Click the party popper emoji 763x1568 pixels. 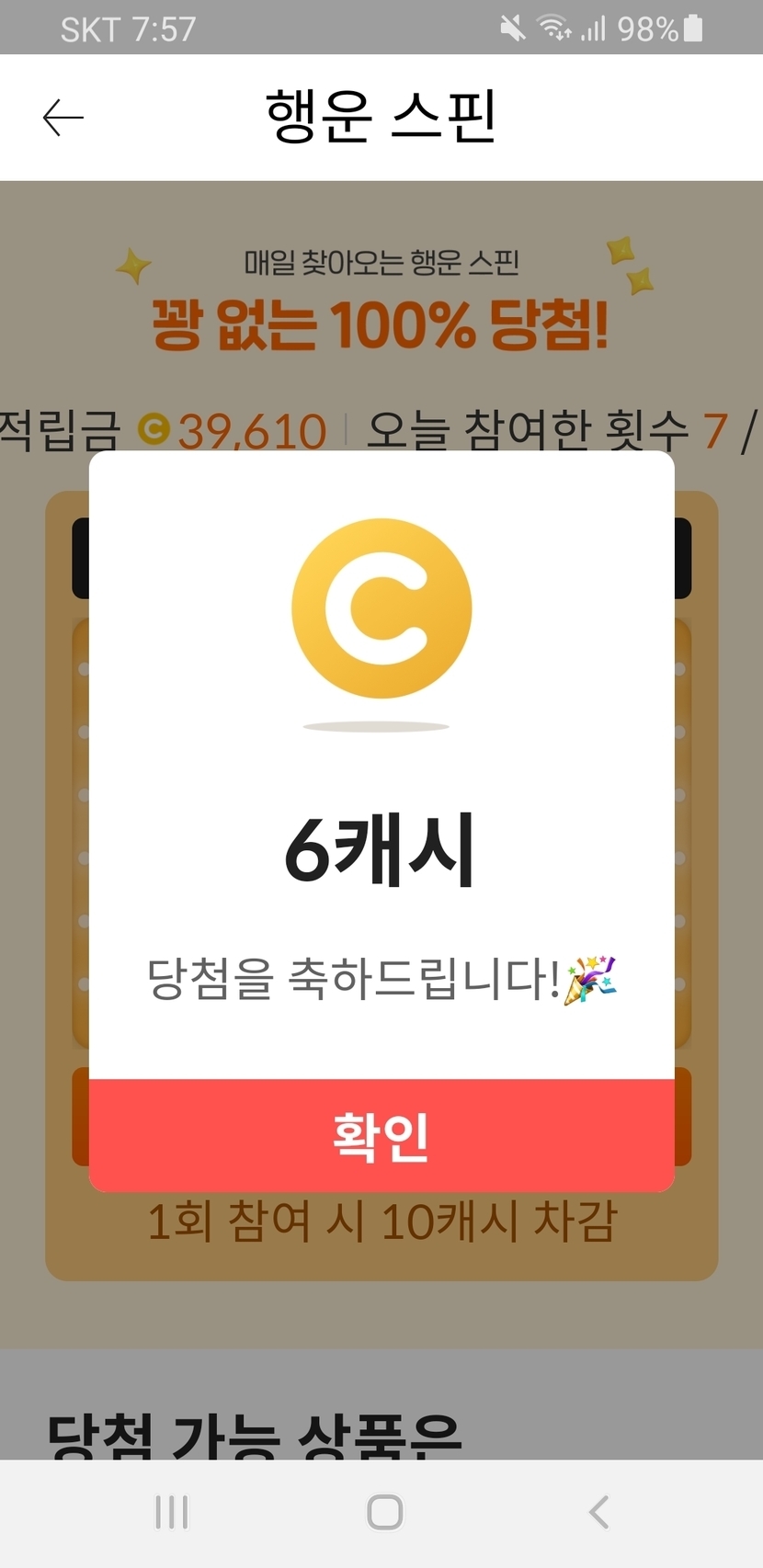click(591, 980)
